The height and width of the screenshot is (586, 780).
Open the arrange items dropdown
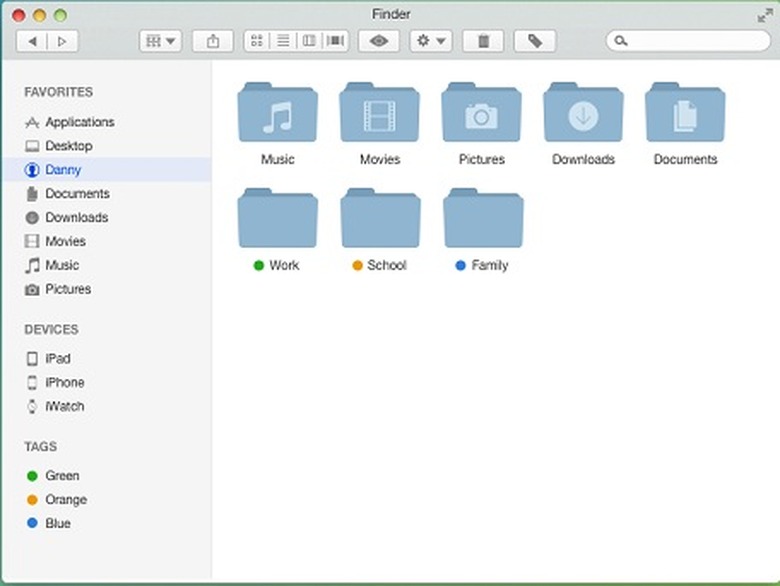tap(160, 41)
